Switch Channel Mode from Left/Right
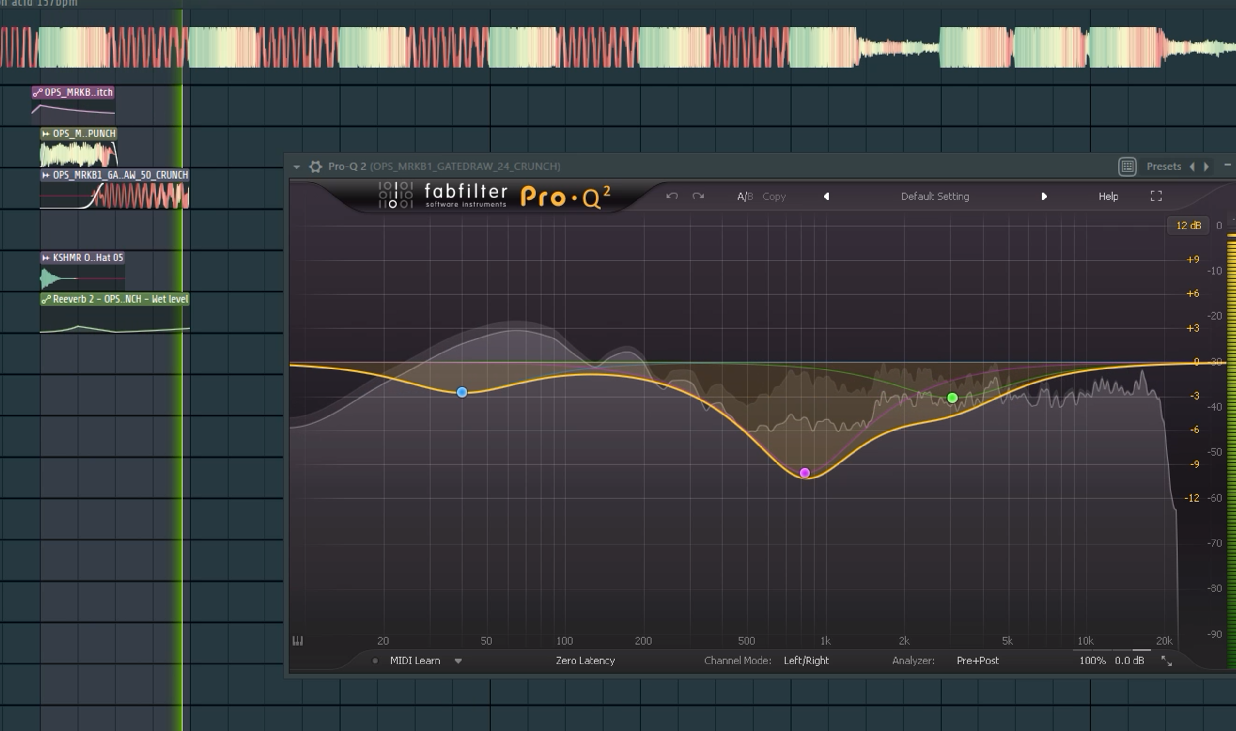 [x=806, y=660]
